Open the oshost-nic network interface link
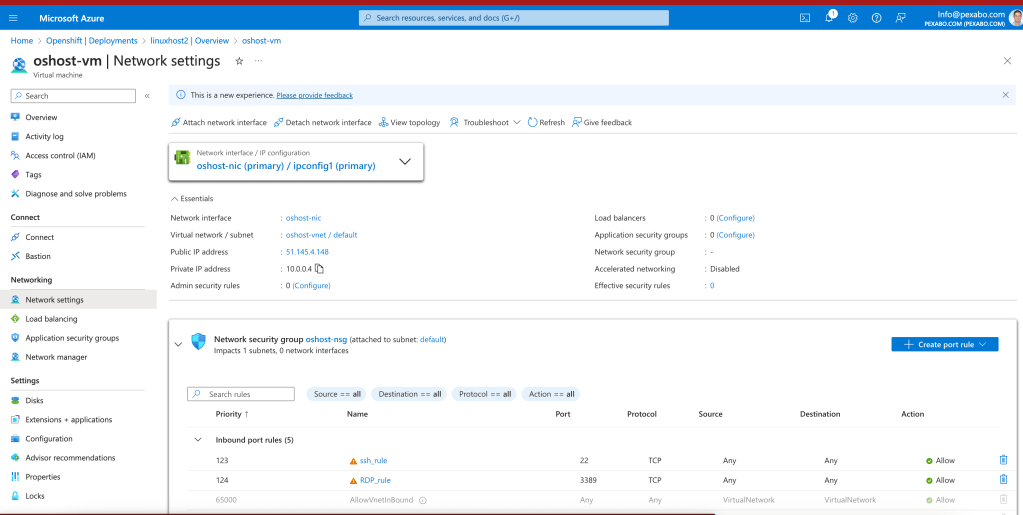The image size is (1023, 515). click(x=303, y=218)
